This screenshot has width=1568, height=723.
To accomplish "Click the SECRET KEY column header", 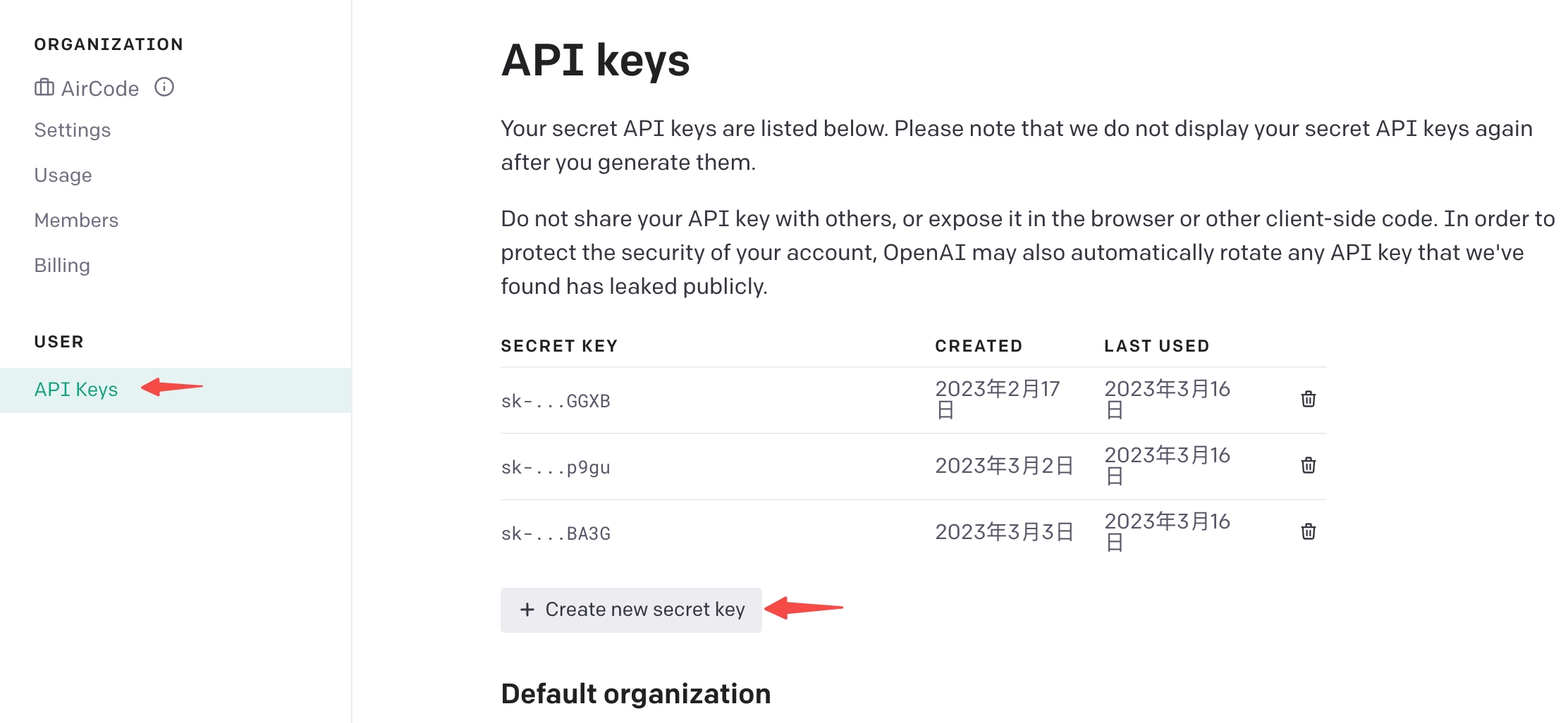I will coord(559,346).
